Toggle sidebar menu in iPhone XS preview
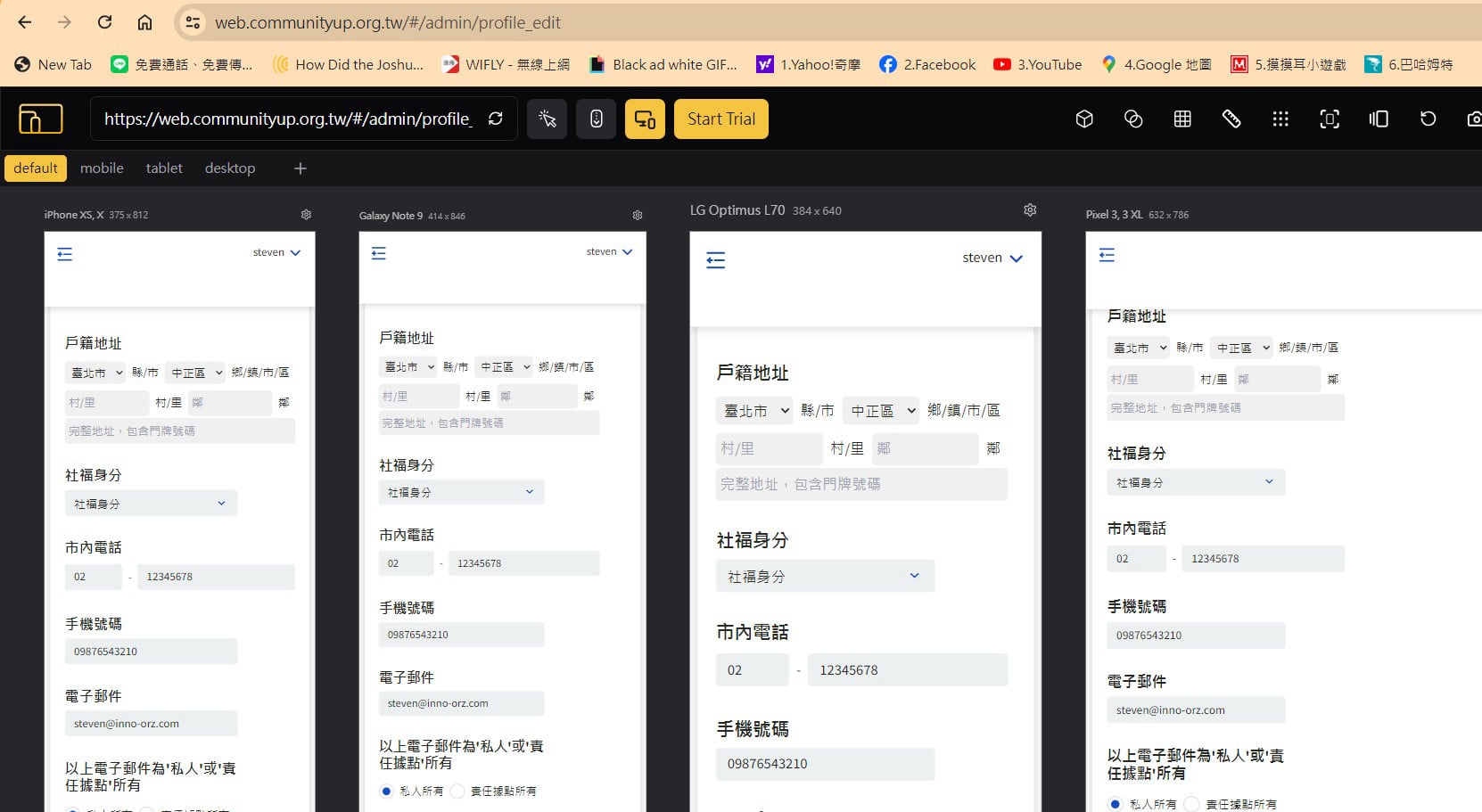The image size is (1482, 812). click(x=65, y=255)
